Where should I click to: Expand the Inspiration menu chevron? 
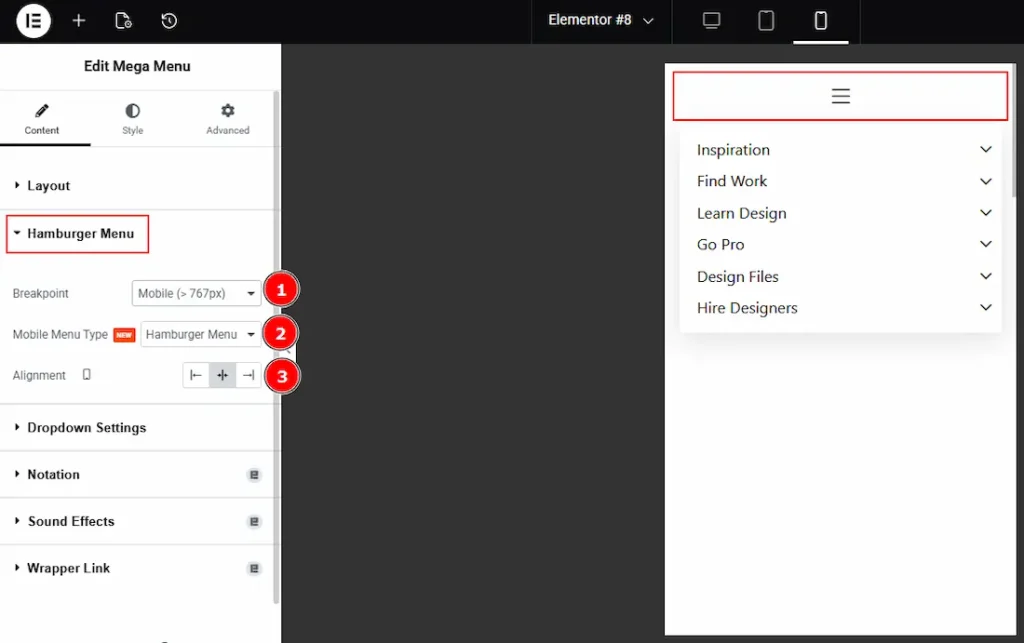point(986,149)
